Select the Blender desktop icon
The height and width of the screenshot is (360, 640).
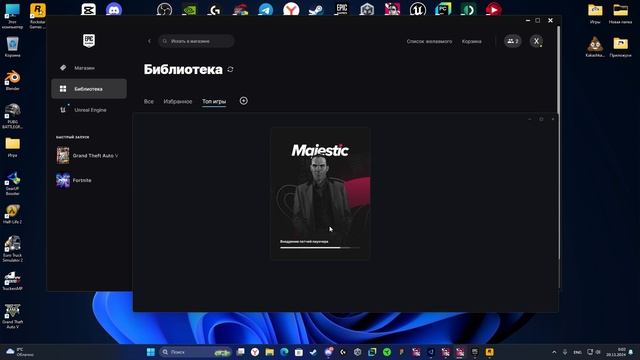13,80
